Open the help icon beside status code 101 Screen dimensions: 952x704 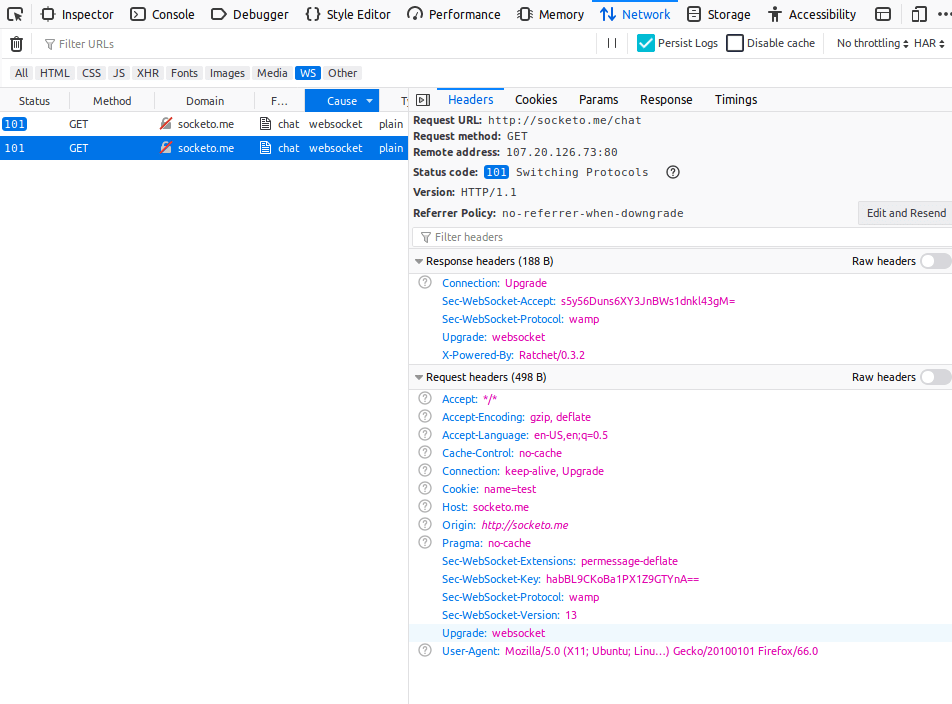[x=672, y=172]
